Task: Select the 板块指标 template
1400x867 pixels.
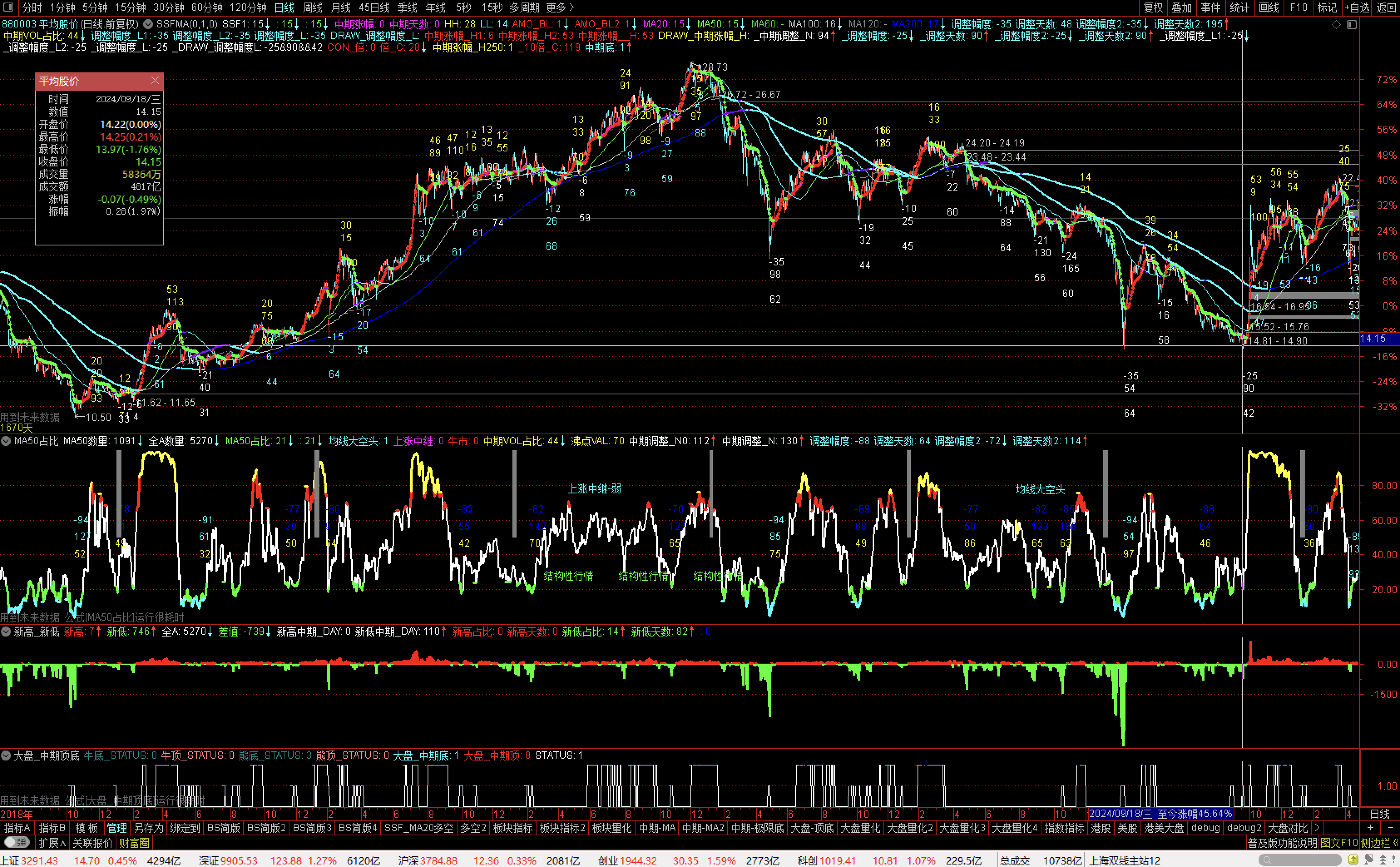Action: coord(512,827)
